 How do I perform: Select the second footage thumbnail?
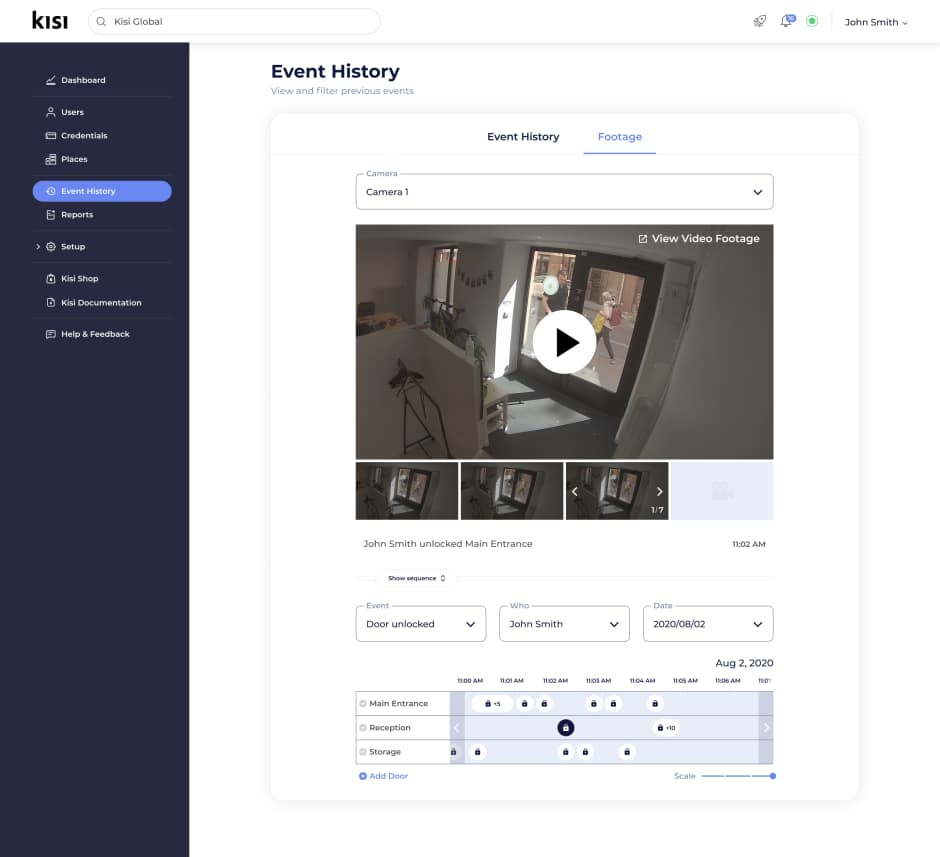pos(512,491)
